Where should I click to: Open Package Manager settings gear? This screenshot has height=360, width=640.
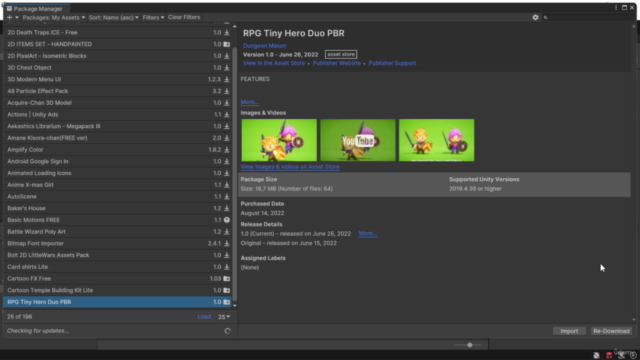coord(535,17)
